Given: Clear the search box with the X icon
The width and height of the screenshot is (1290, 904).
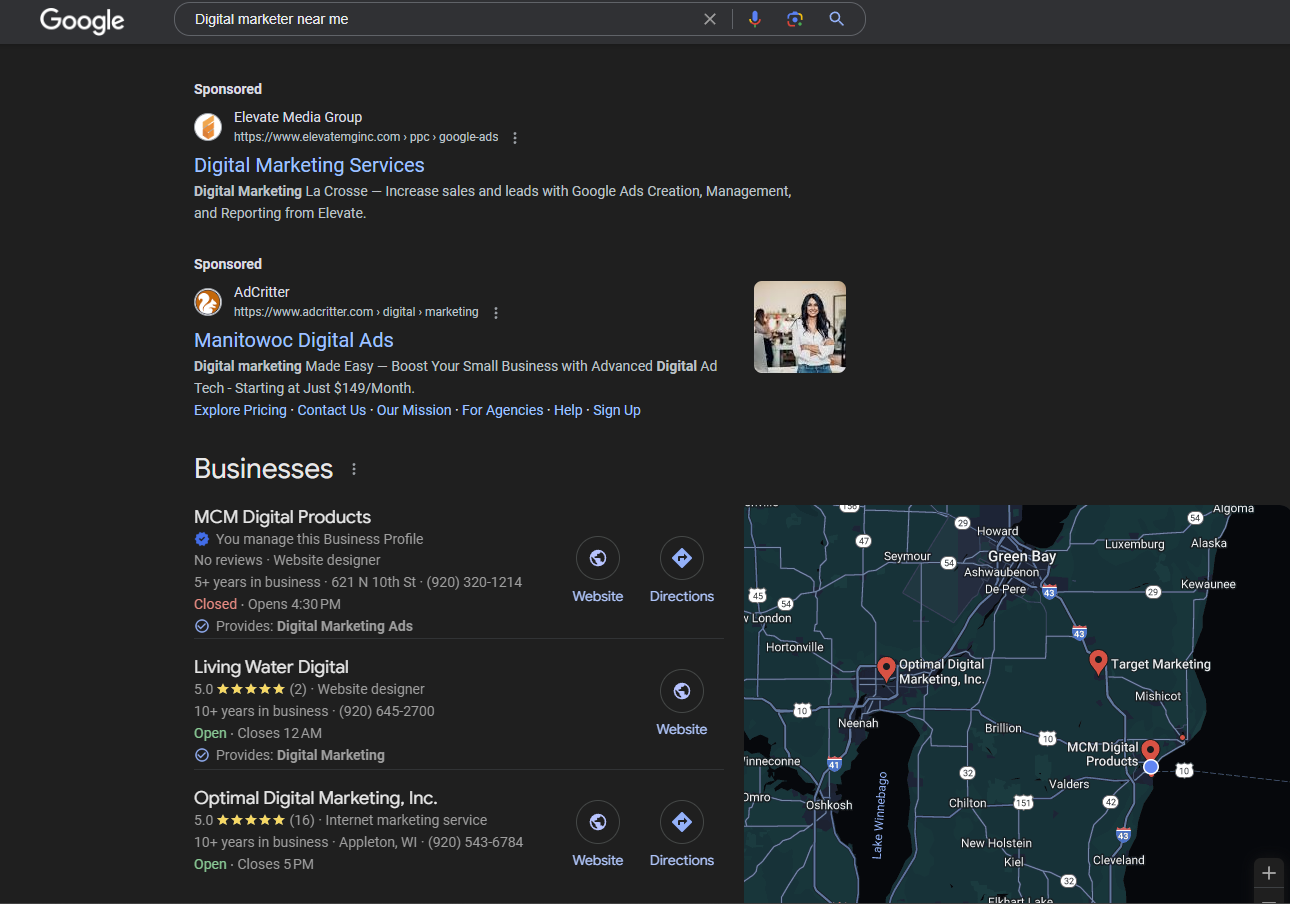Looking at the screenshot, I should click(710, 19).
